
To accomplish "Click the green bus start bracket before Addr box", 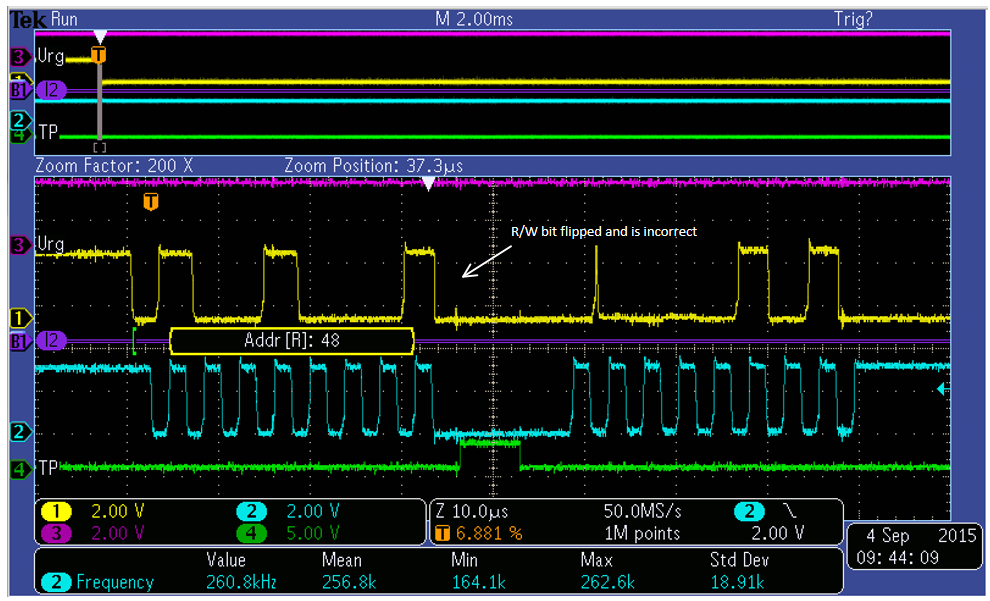I will click(x=134, y=341).
